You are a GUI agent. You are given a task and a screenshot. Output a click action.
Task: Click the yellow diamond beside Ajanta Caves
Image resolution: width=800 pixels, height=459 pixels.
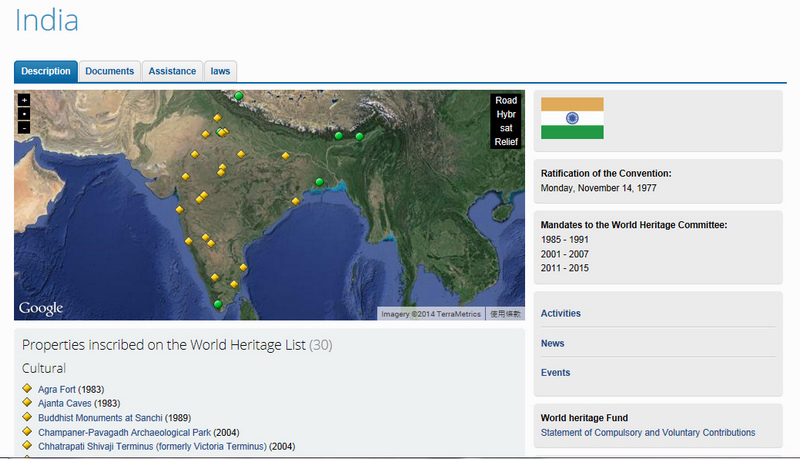click(x=28, y=402)
